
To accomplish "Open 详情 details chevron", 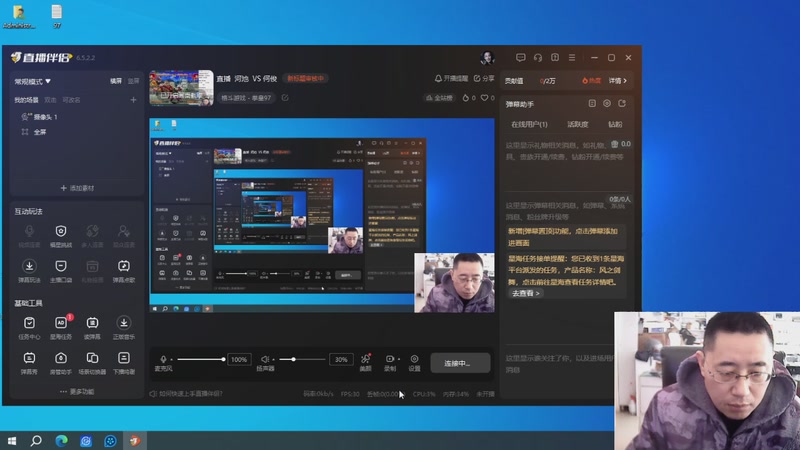I will (617, 81).
